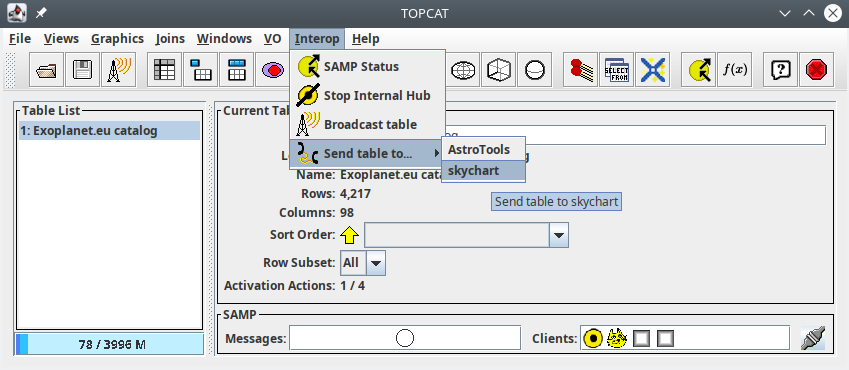Click the red stop exit icon

817,70
